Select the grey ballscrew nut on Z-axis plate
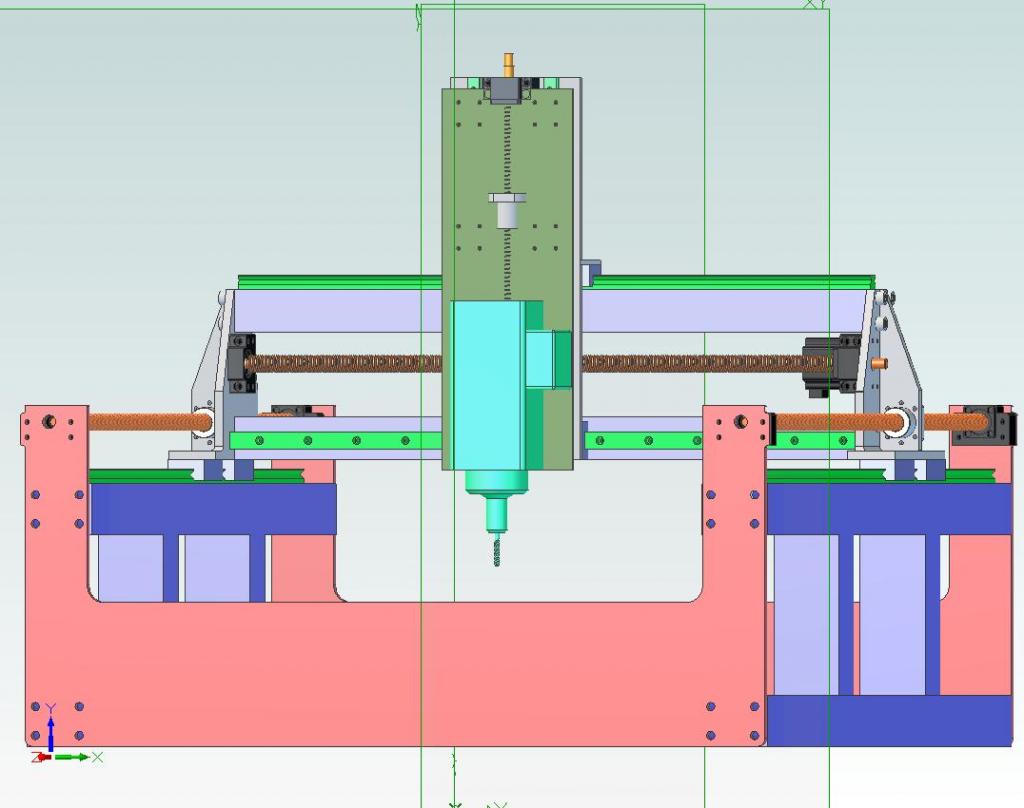 point(507,210)
